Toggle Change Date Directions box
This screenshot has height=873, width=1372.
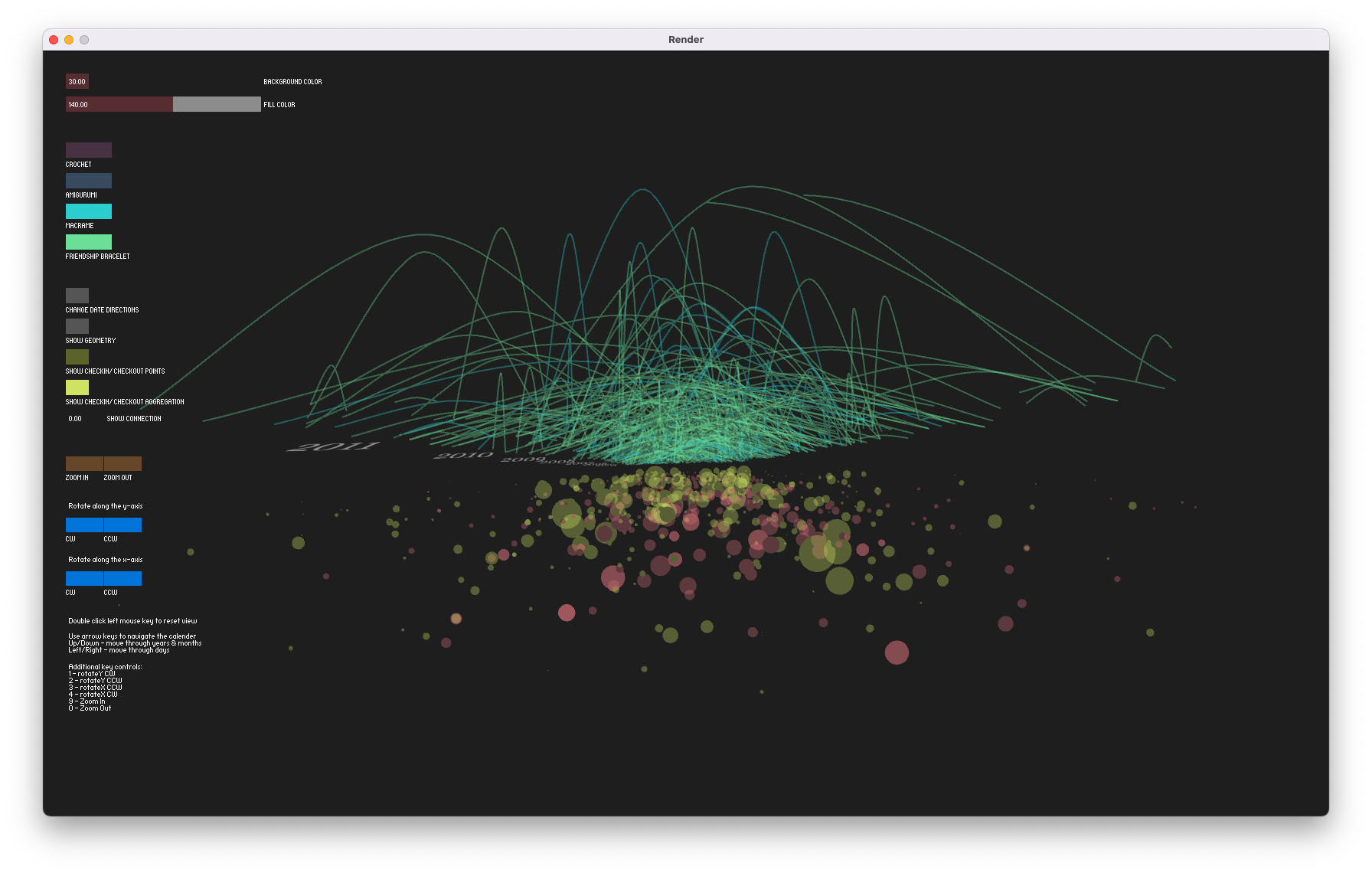(77, 296)
